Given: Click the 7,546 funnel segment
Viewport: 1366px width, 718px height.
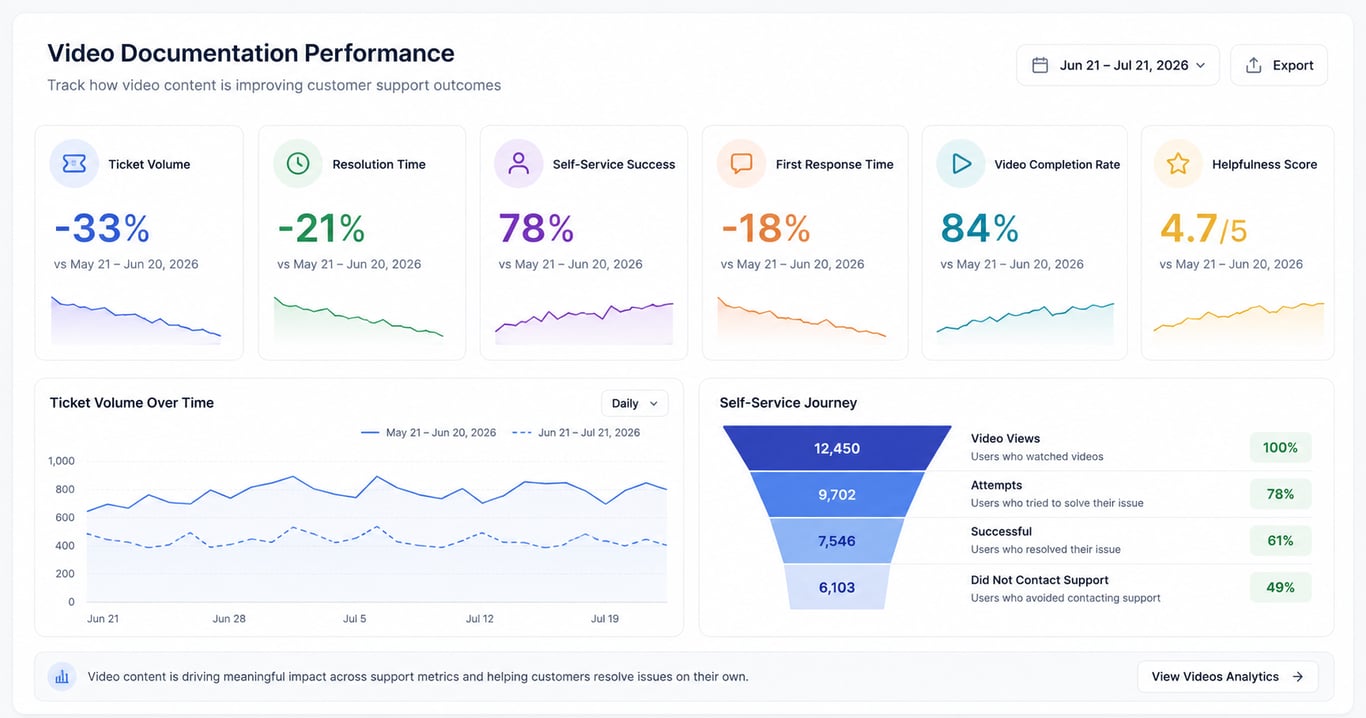Looking at the screenshot, I should pyautogui.click(x=837, y=541).
